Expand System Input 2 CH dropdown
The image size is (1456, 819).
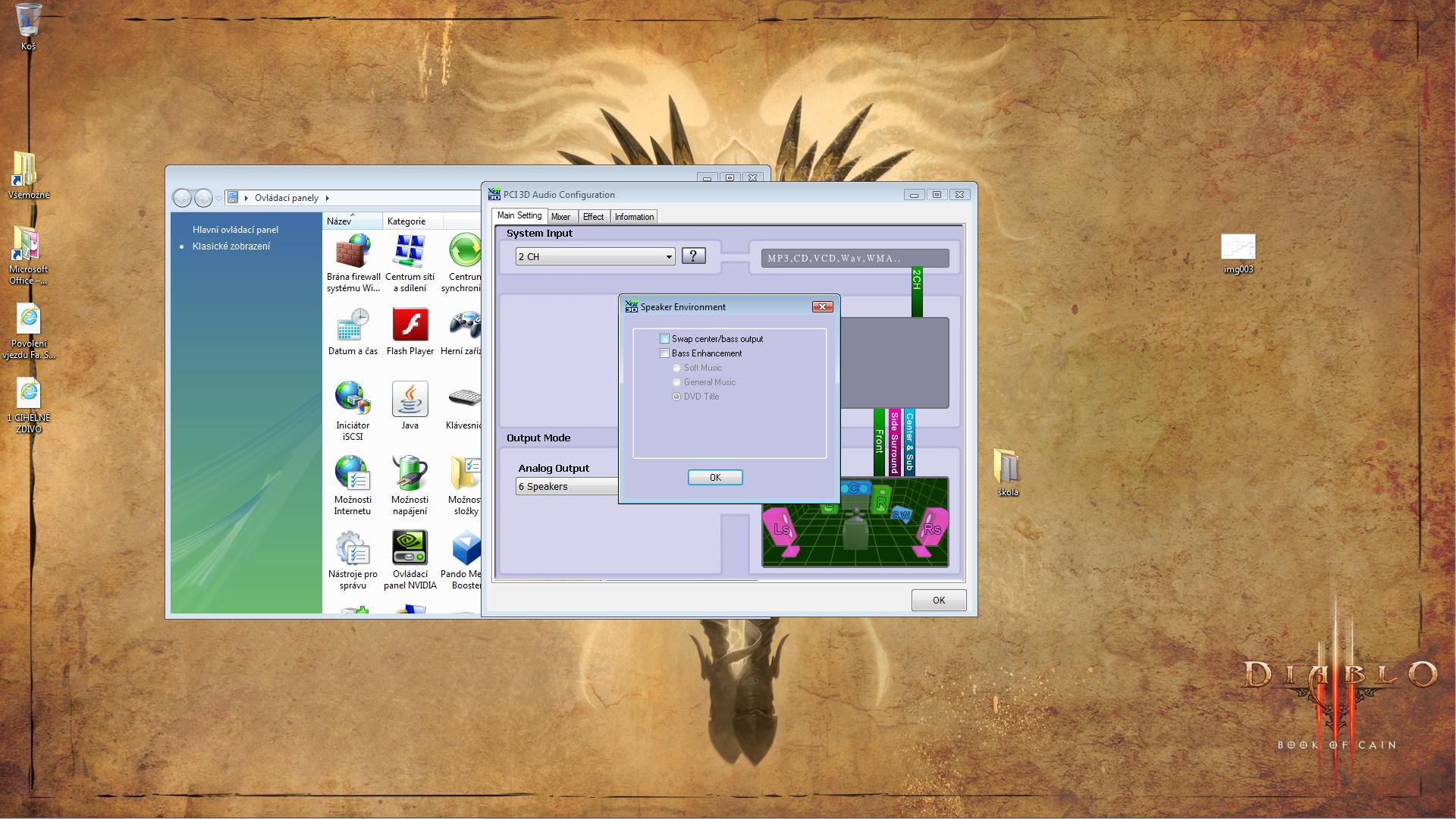(668, 257)
